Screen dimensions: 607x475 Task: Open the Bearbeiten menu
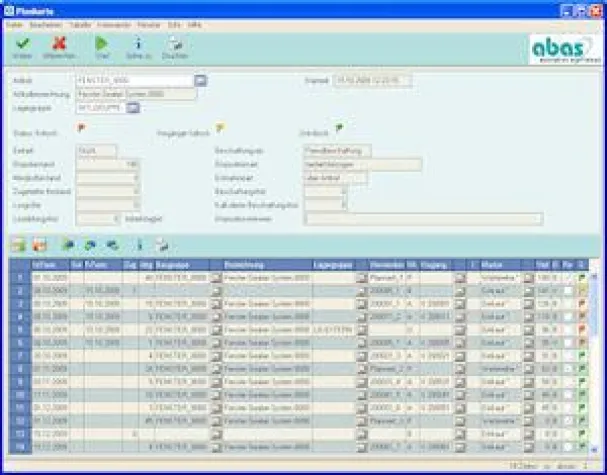[41, 23]
